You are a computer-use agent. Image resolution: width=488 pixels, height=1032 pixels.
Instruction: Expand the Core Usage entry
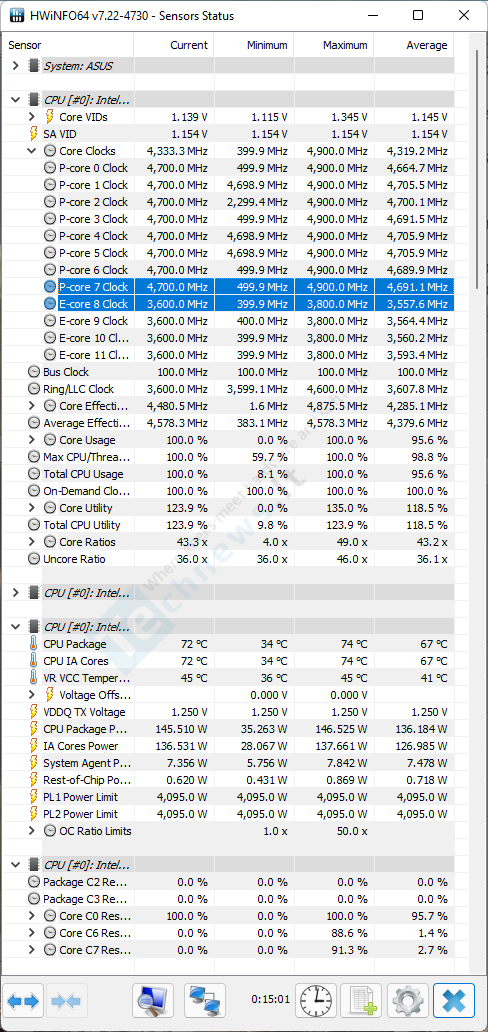point(32,440)
